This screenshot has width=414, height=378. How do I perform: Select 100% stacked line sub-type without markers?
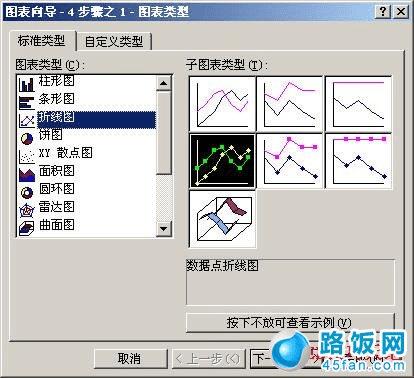pyautogui.click(x=358, y=104)
